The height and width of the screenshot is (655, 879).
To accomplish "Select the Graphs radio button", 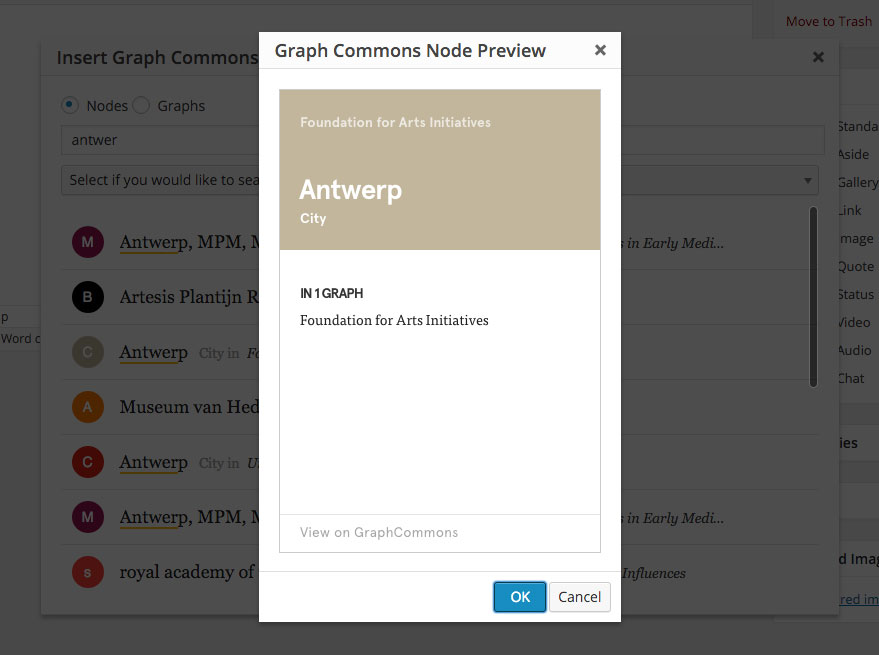I will [141, 105].
